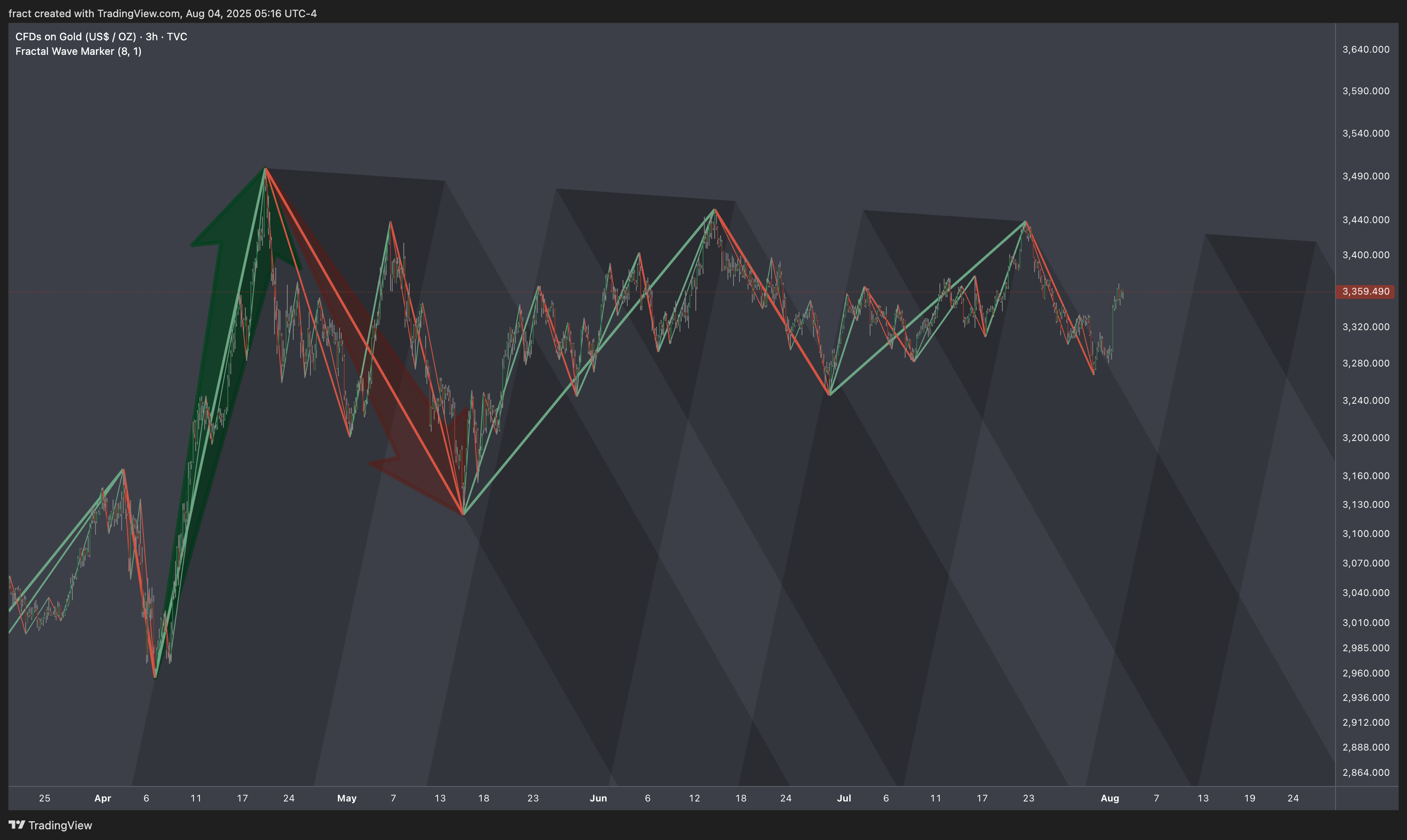Click the current price label 3,359.490
The image size is (1407, 840).
[x=1365, y=292]
